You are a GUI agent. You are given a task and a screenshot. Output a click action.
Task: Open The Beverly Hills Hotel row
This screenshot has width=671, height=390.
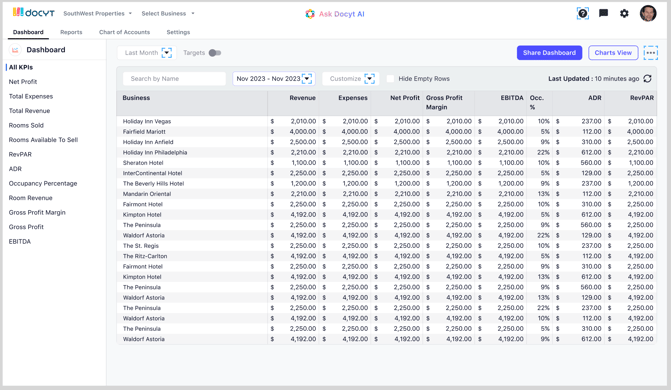coord(386,184)
